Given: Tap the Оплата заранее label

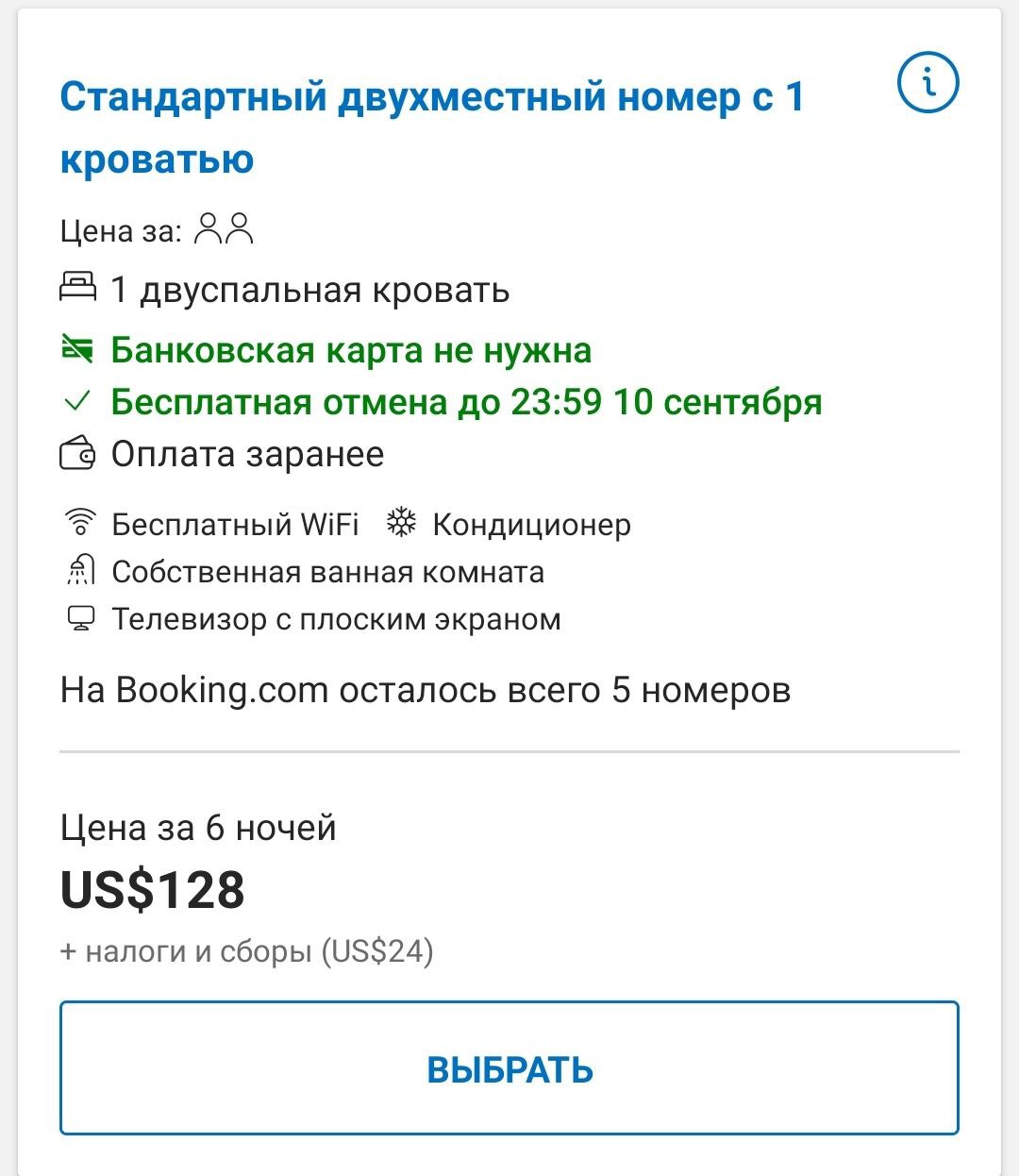Looking at the screenshot, I should (247, 455).
